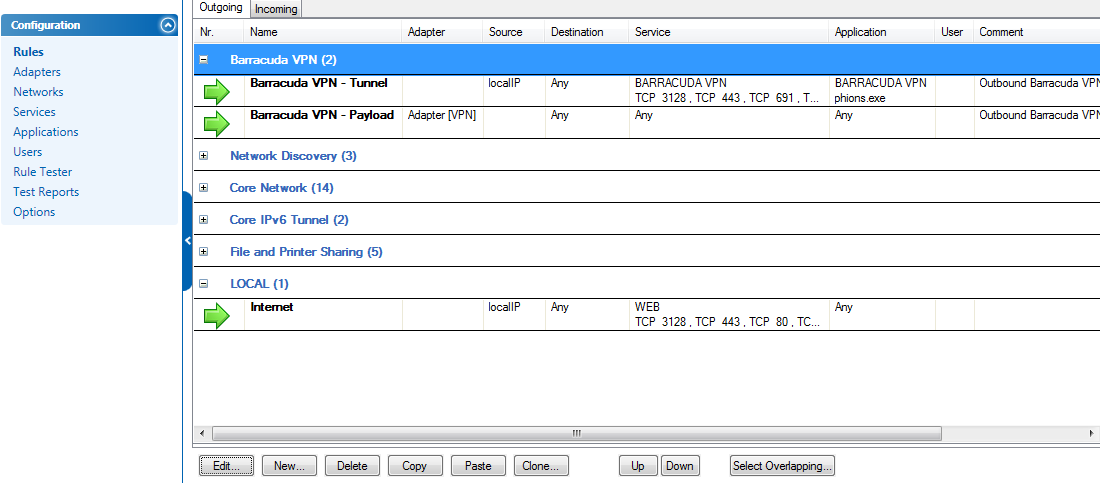Open Networks configuration page
The width and height of the screenshot is (1100, 483).
click(38, 92)
